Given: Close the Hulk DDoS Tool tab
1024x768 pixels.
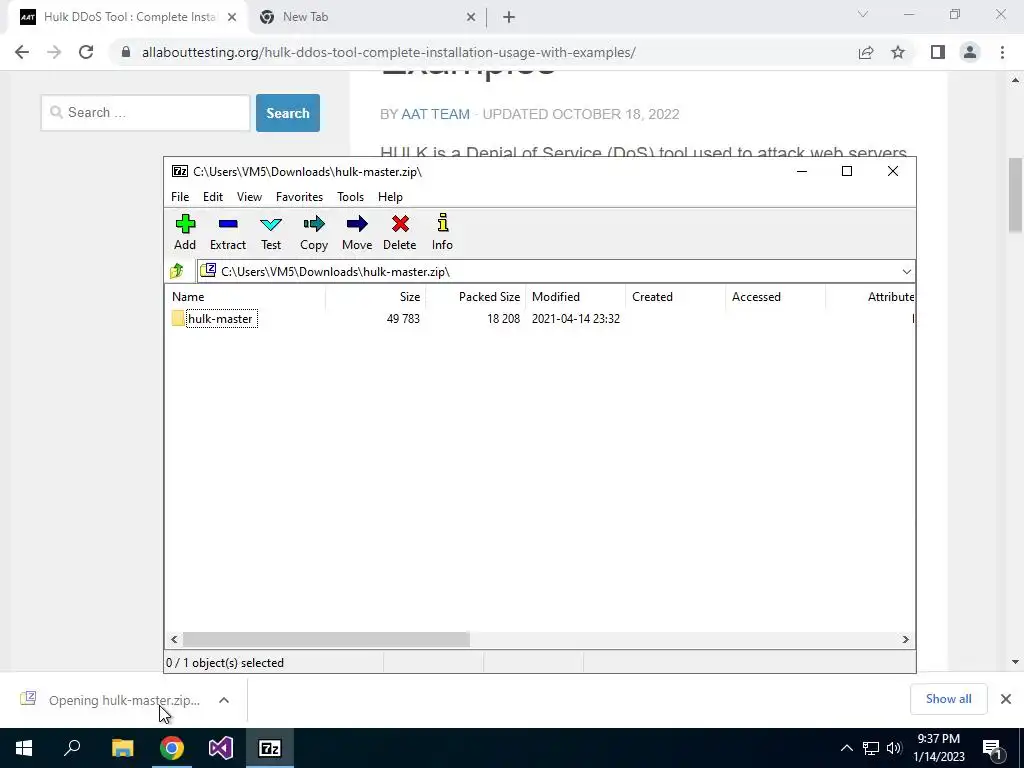Looking at the screenshot, I should pyautogui.click(x=232, y=17).
